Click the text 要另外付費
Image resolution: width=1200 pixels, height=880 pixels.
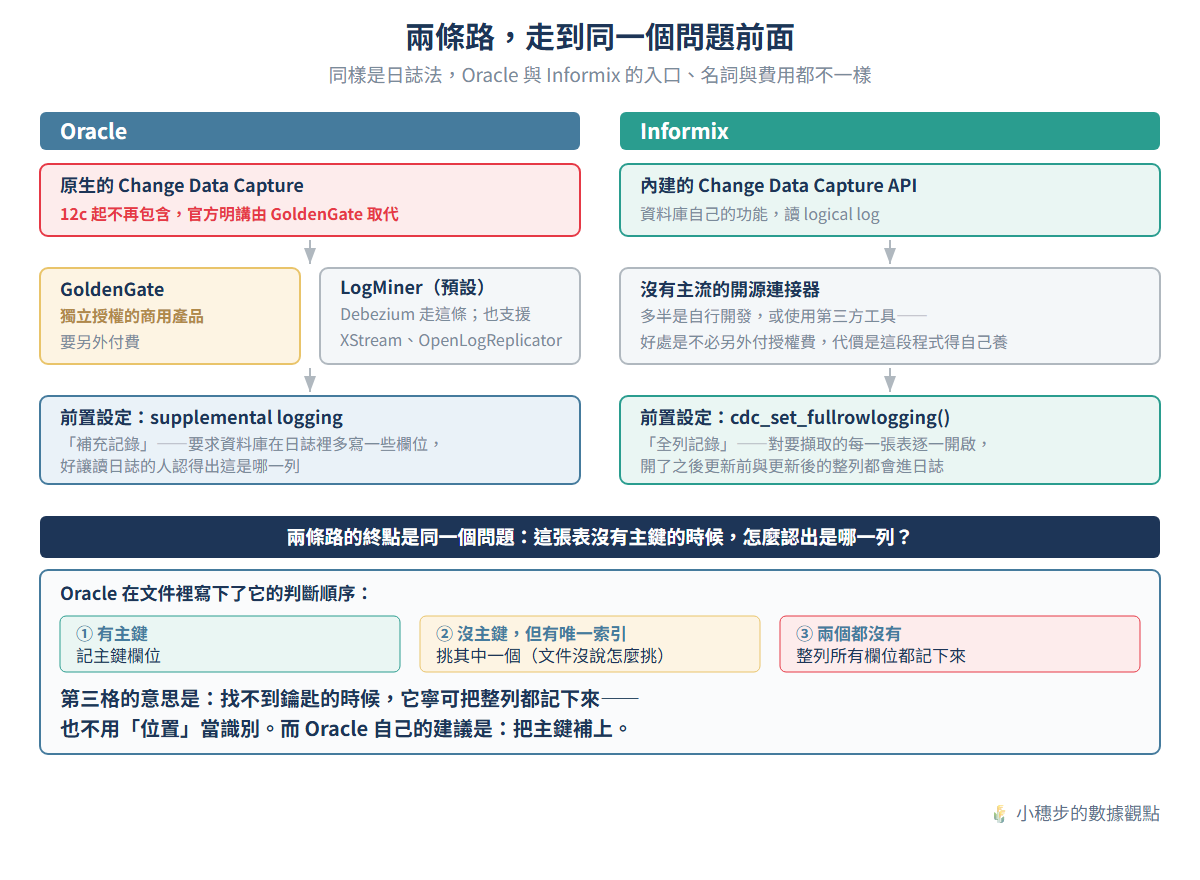(100, 342)
